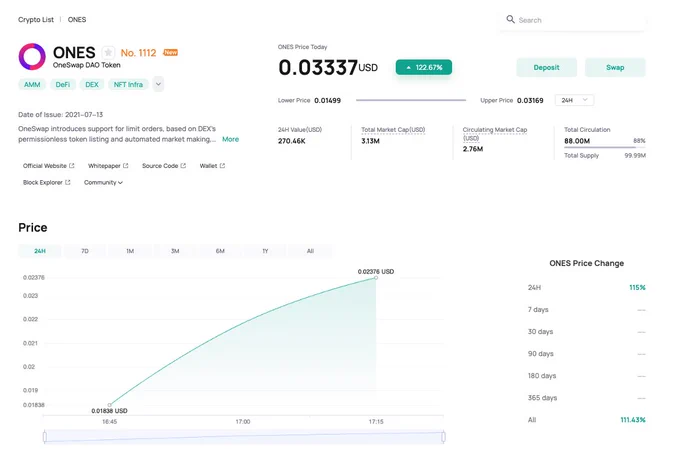The image size is (680, 456).
Task: Click the 115% 24H price change value
Action: [637, 287]
